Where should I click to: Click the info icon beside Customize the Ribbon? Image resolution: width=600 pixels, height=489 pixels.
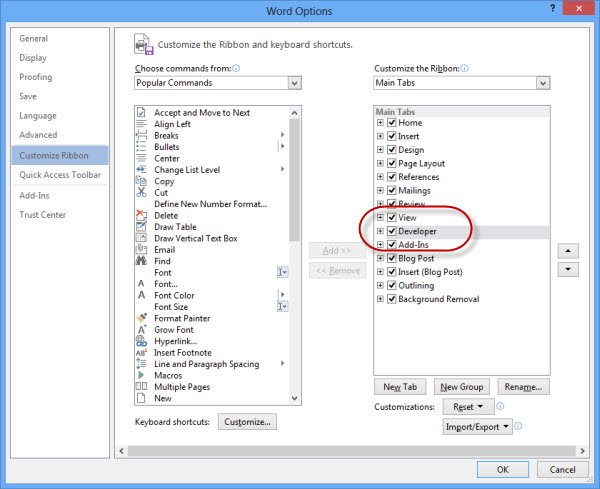(465, 68)
